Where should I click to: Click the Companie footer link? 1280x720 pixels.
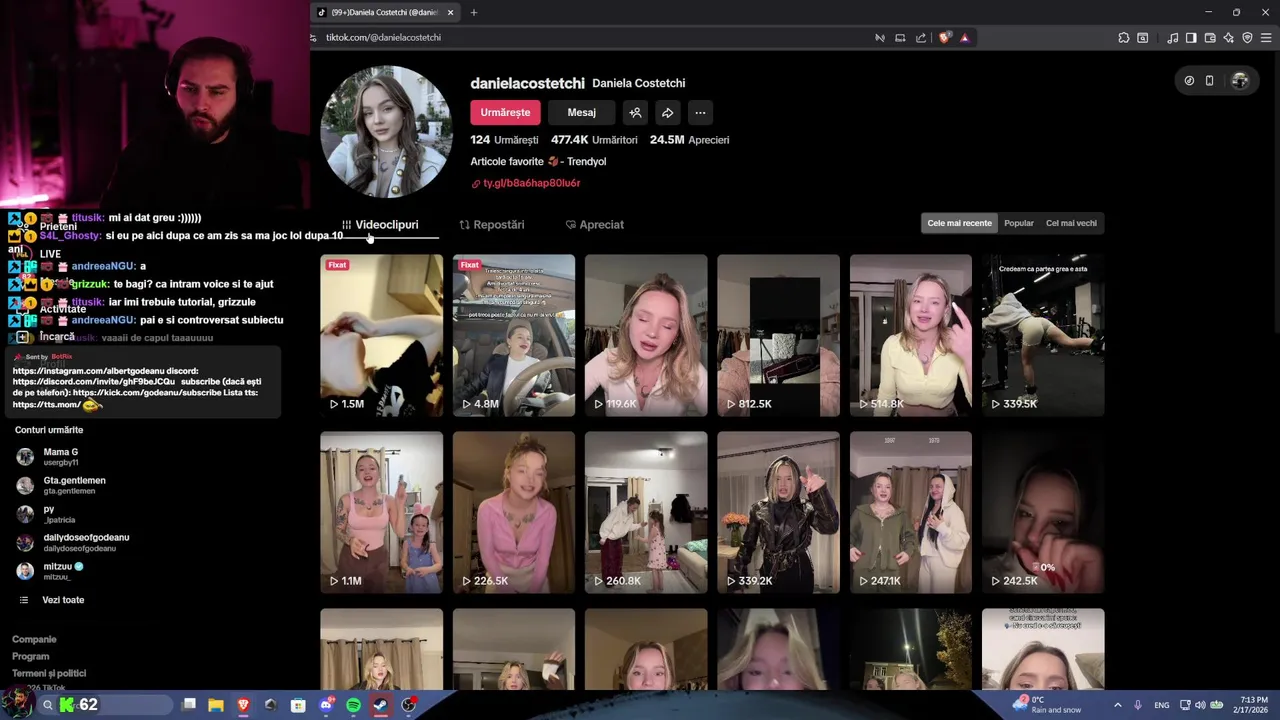pos(34,639)
